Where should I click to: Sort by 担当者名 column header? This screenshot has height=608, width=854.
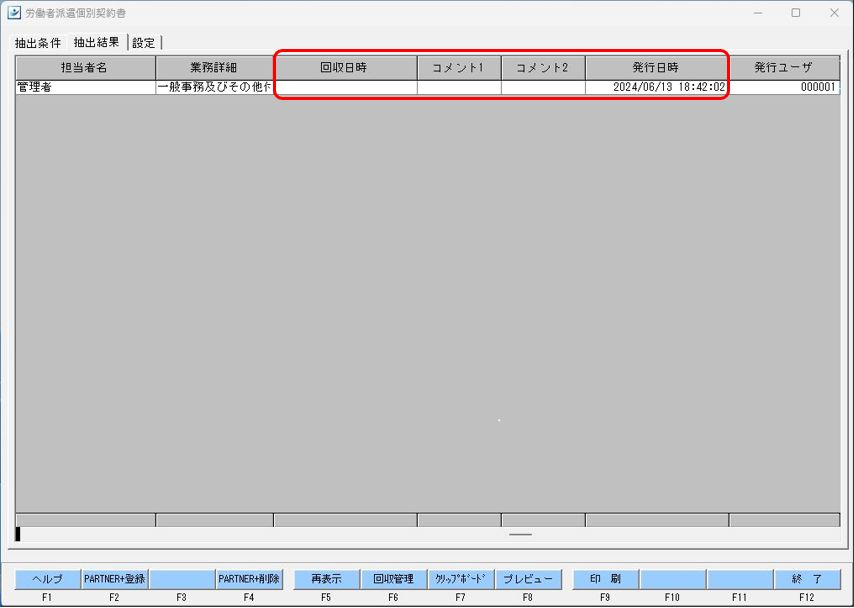click(x=85, y=67)
